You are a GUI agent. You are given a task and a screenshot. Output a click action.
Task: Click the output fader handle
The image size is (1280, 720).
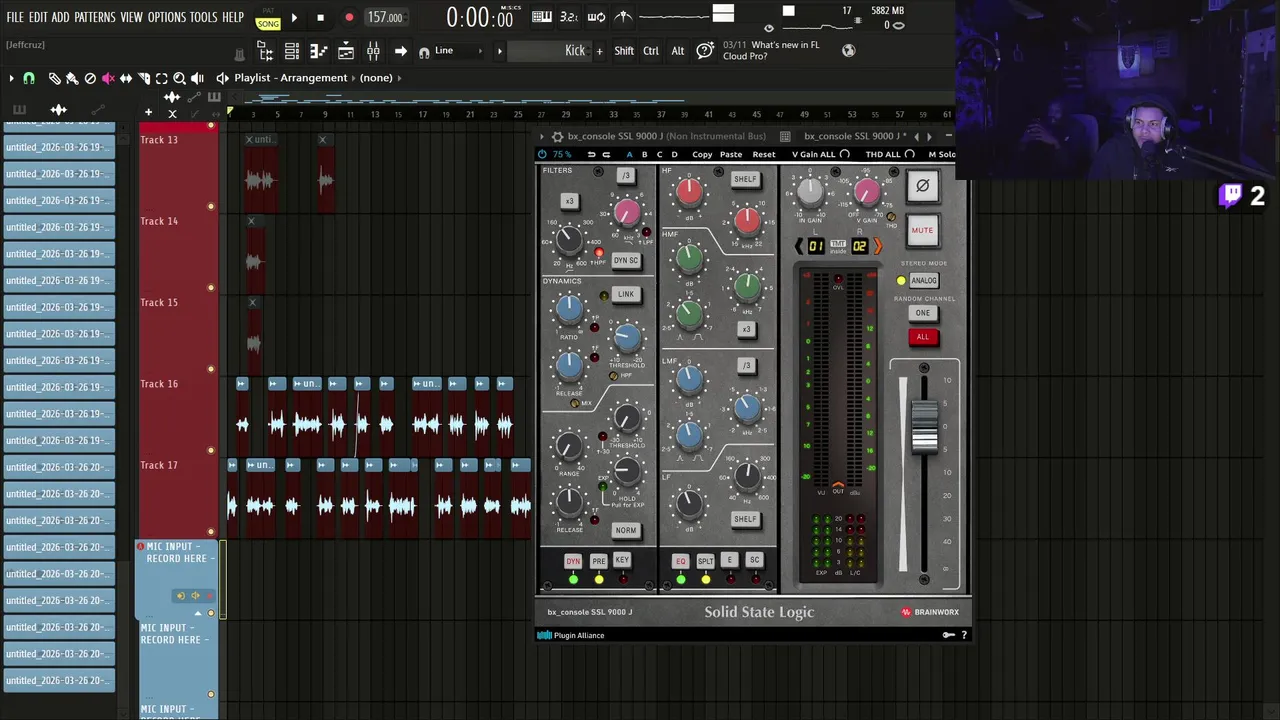925,426
